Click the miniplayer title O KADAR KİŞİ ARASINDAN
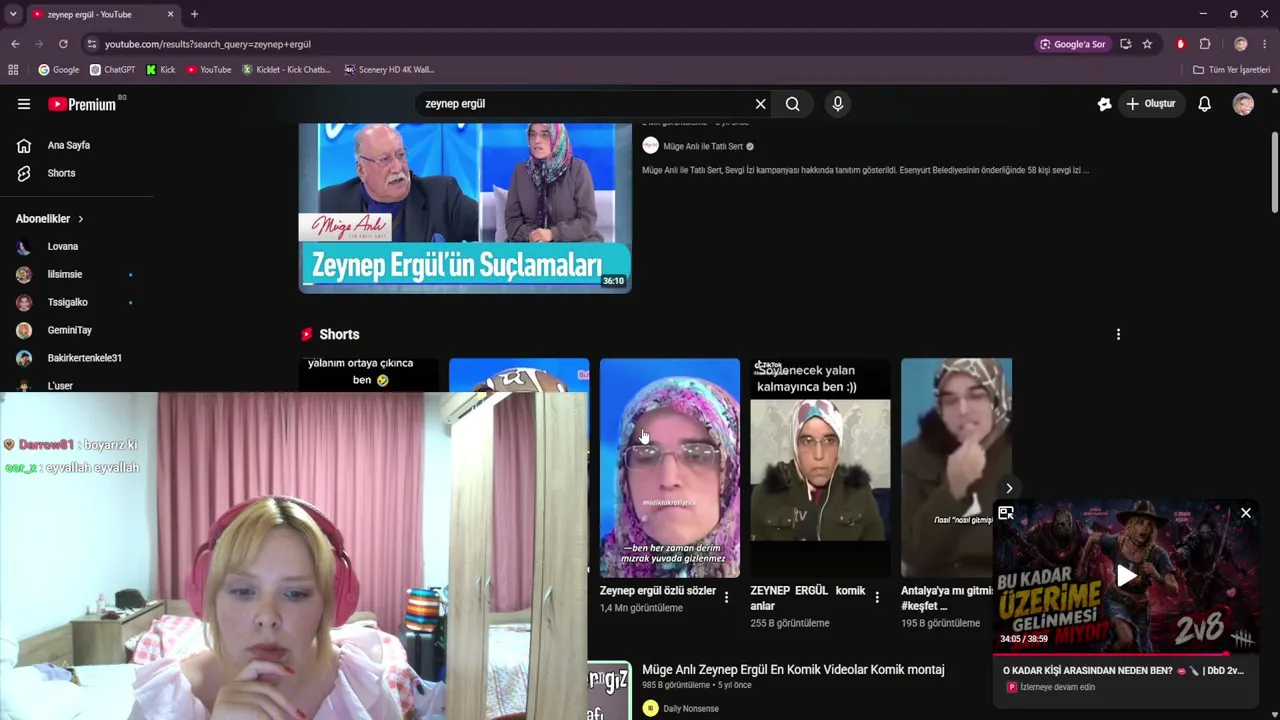 coord(1123,670)
